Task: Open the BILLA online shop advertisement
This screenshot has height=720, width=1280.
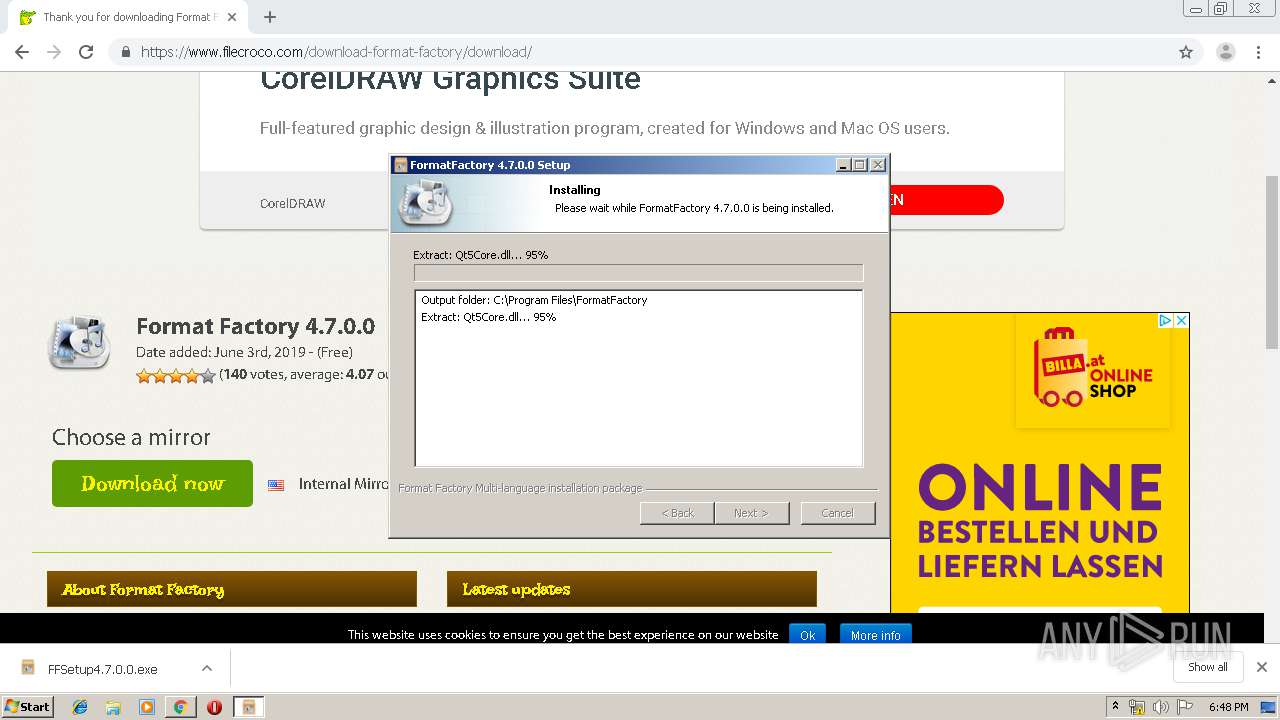Action: click(1040, 462)
